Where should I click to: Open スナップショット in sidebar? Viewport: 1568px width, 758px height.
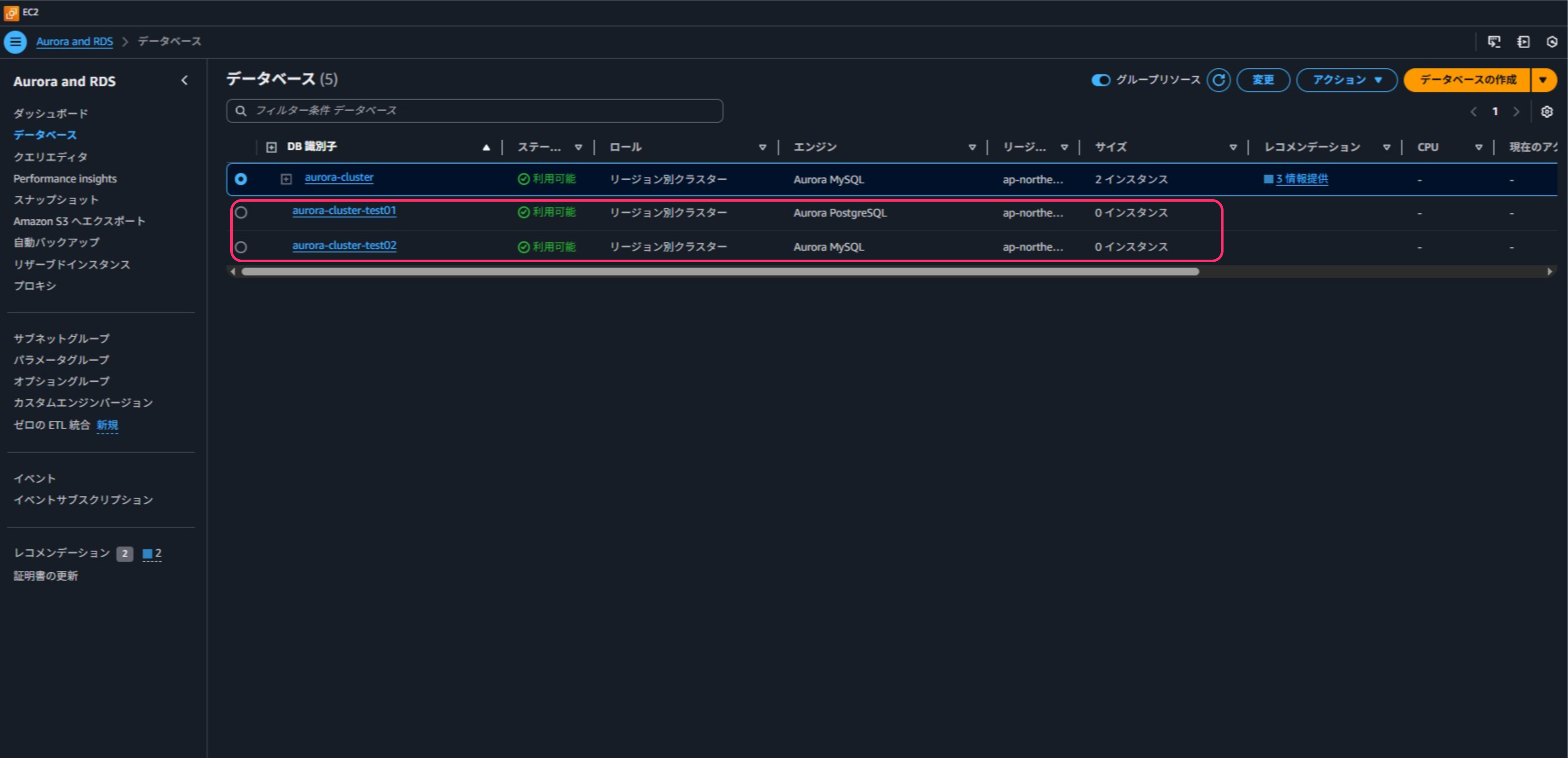56,200
